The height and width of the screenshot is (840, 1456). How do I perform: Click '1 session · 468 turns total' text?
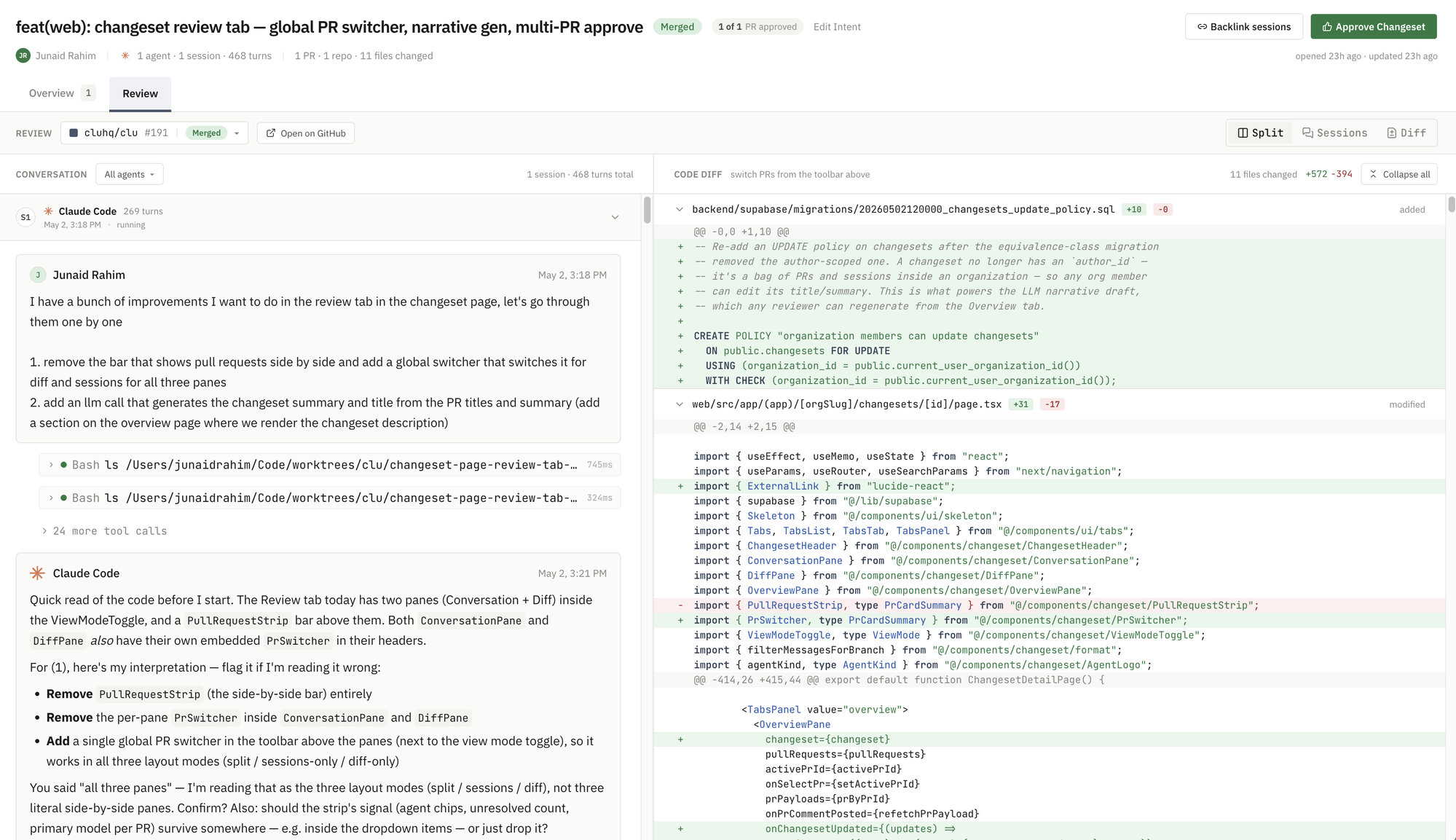[580, 174]
